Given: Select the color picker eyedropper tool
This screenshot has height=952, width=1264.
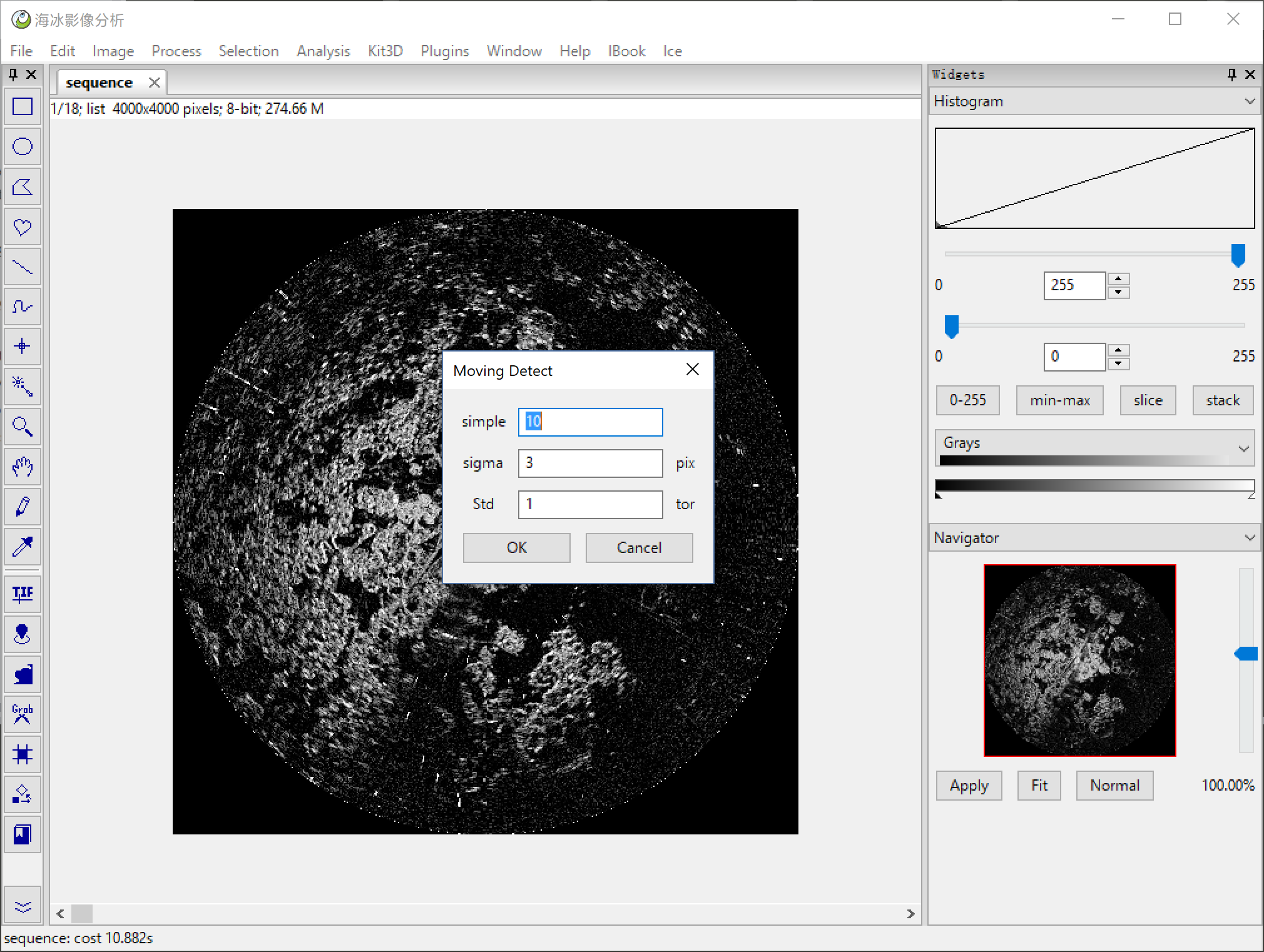Looking at the screenshot, I should click(23, 547).
